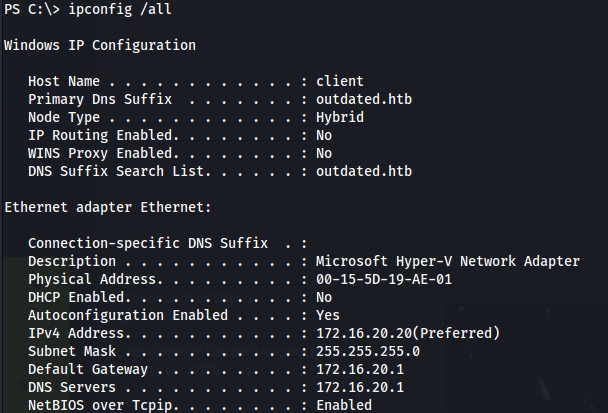Click the IP Routing Enabled value No
The image size is (608, 413).
tap(324, 135)
